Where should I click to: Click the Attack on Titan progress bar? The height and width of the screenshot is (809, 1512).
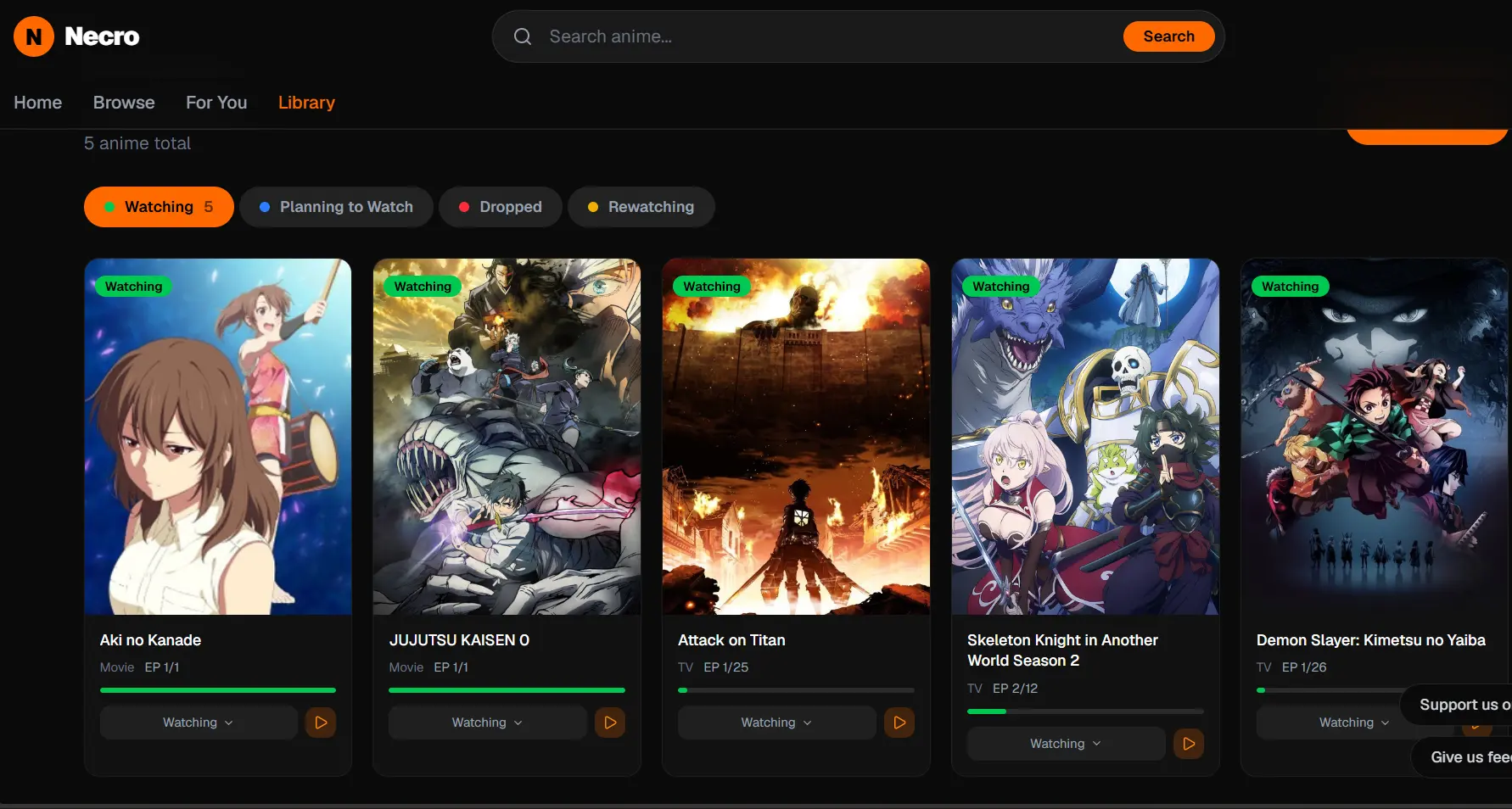tap(796, 690)
